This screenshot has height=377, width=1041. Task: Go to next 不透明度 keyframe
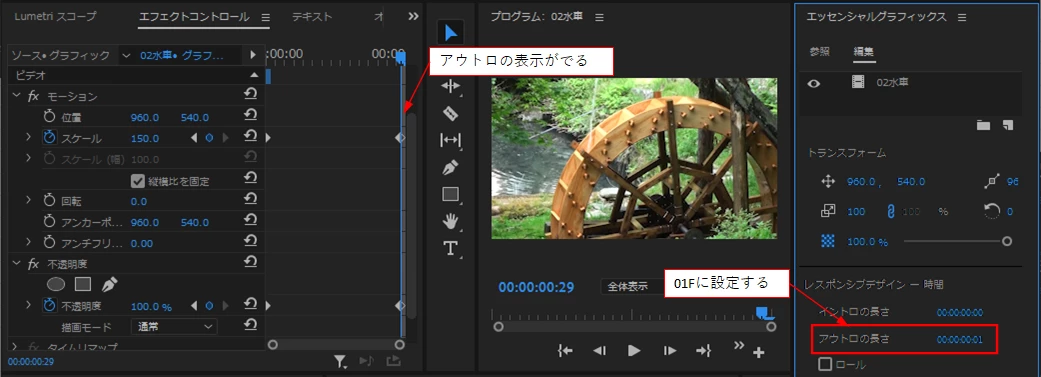(x=225, y=306)
